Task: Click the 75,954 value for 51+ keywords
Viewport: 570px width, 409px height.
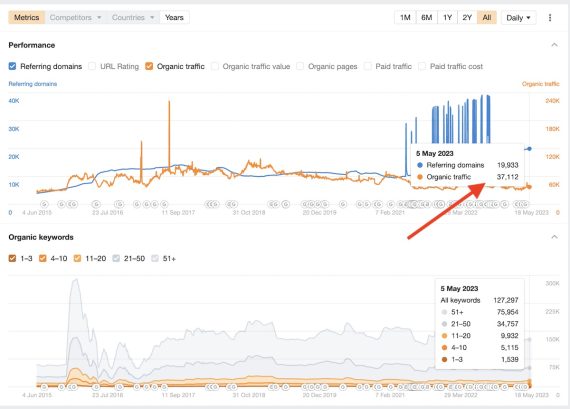Action: coord(507,312)
